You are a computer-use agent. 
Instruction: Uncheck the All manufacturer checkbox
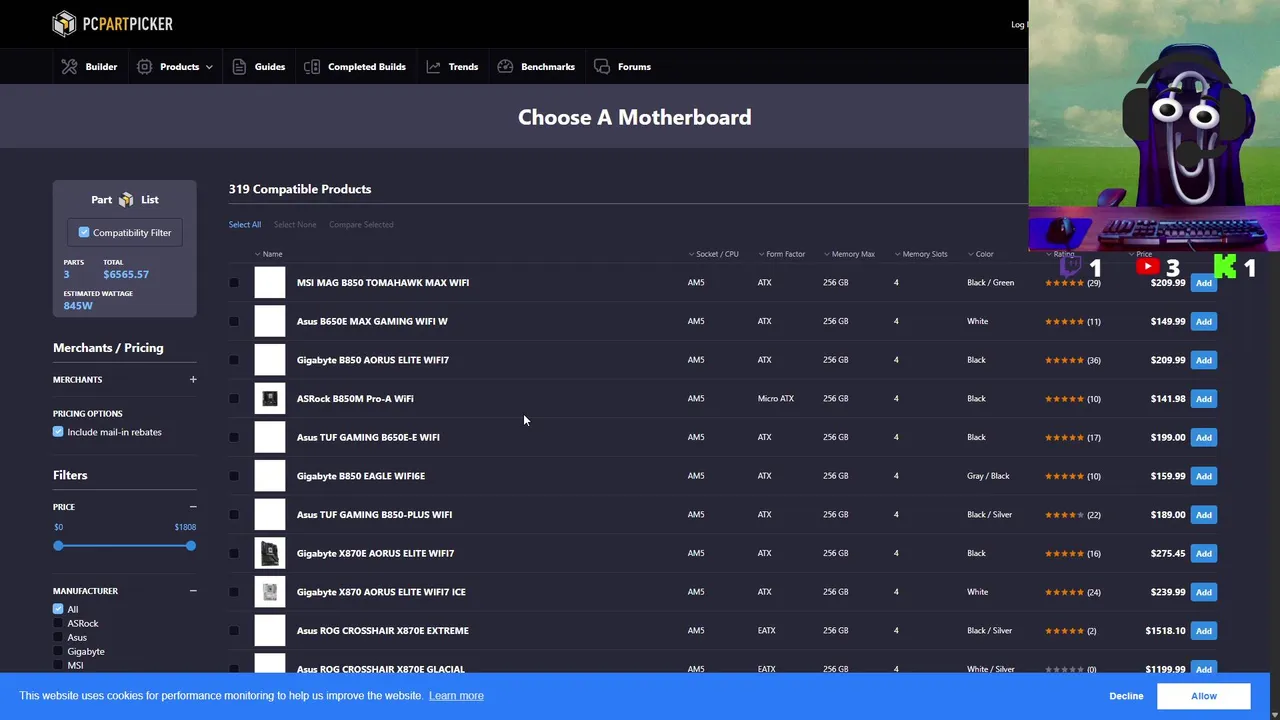(x=58, y=609)
